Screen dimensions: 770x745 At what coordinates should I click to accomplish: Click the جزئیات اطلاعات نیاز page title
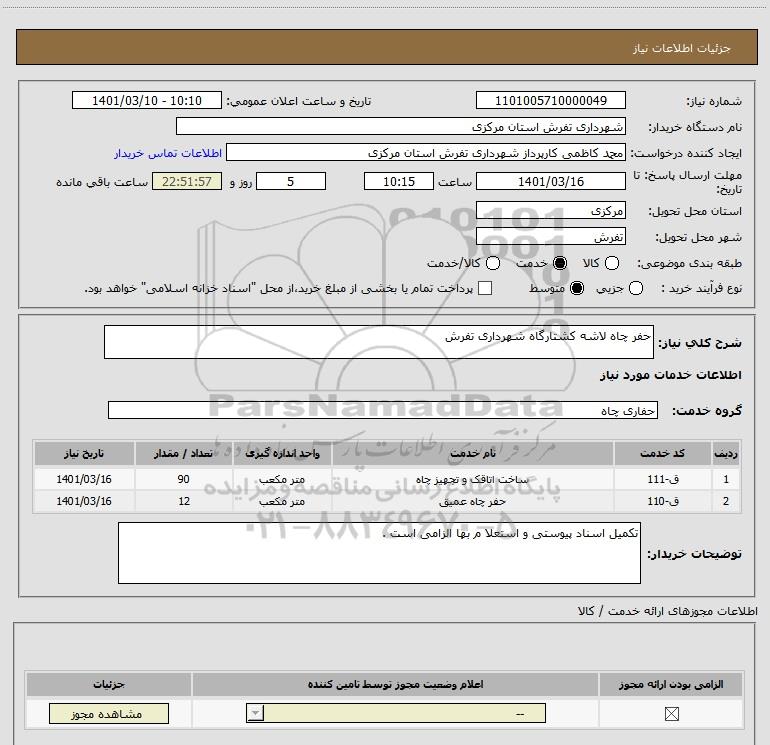tap(681, 48)
